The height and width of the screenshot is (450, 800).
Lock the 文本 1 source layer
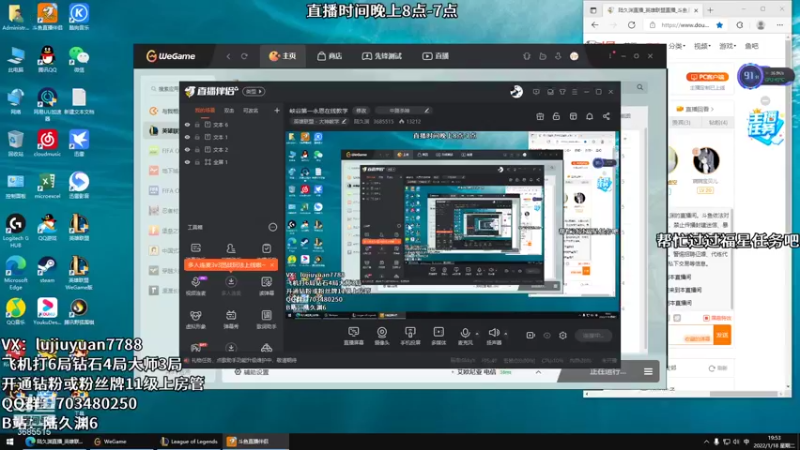click(x=197, y=137)
